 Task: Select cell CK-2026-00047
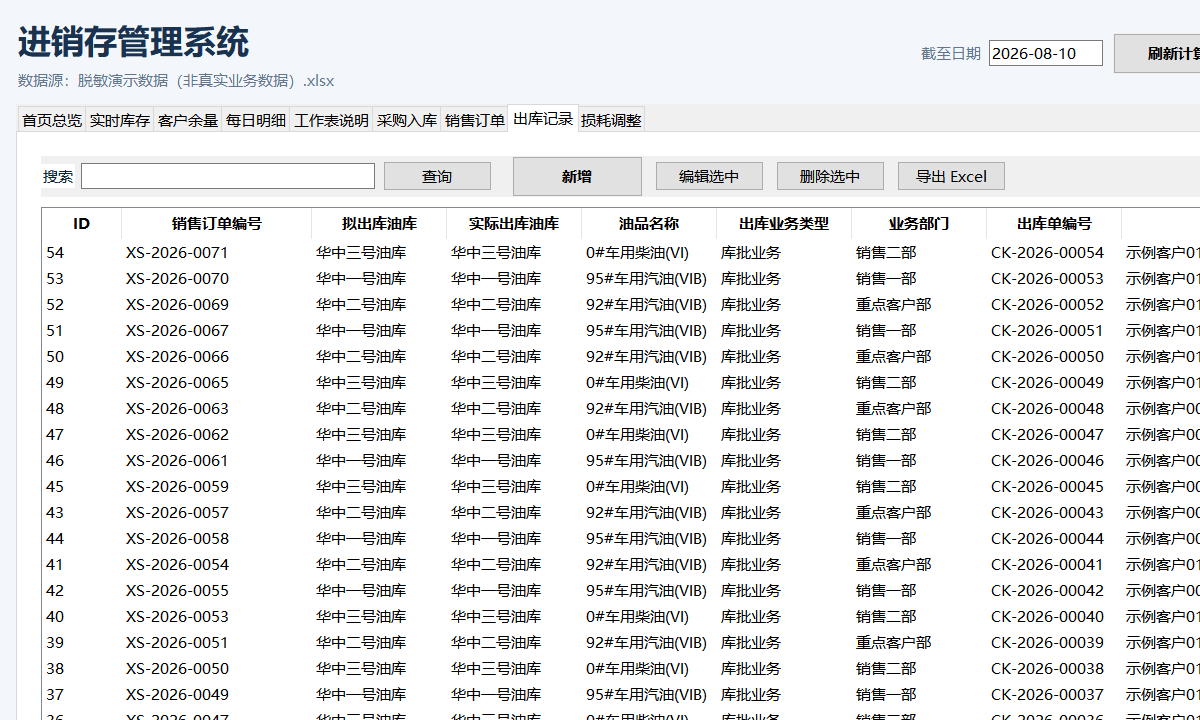point(1047,434)
